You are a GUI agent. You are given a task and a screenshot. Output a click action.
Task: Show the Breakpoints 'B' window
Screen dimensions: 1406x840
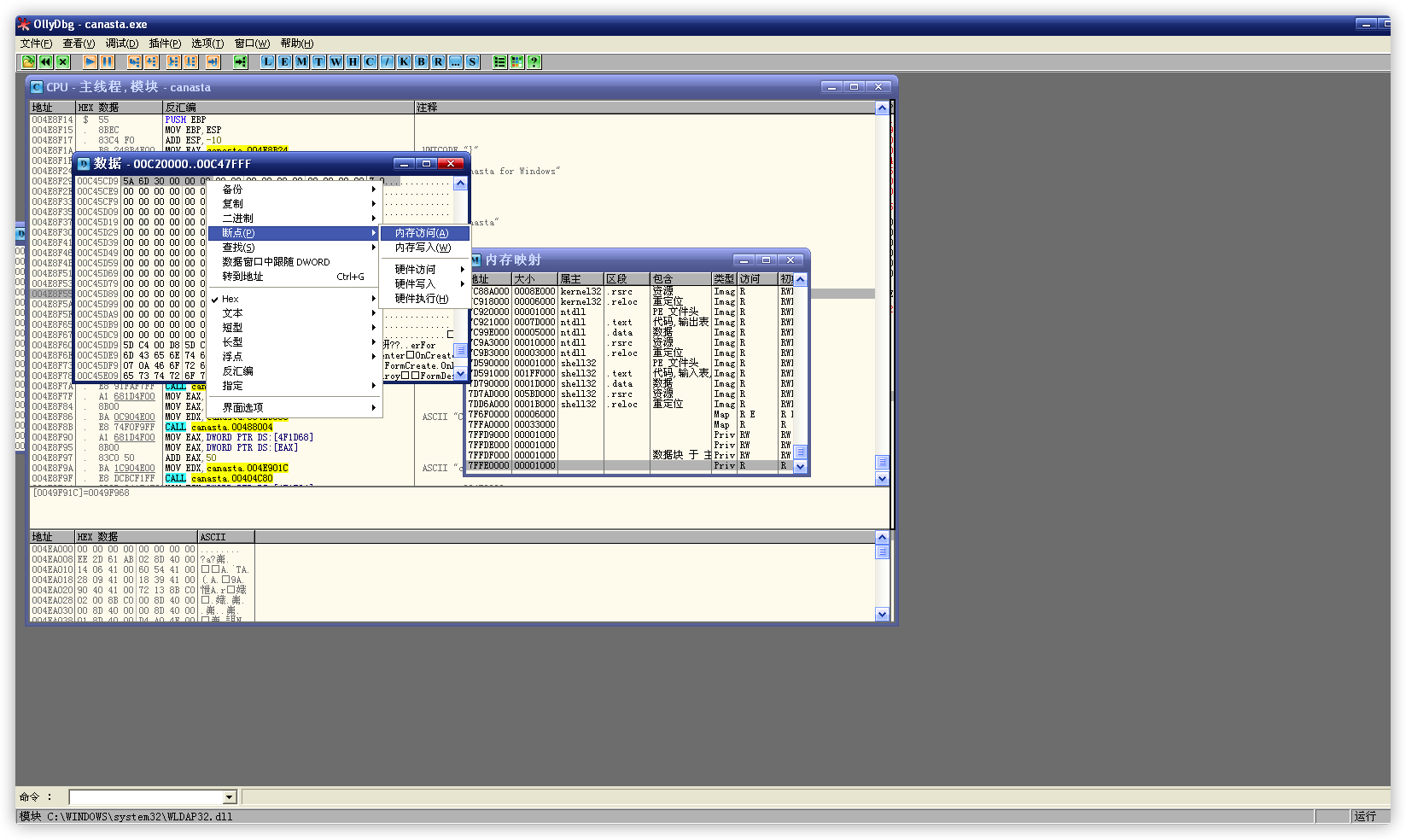(421, 62)
